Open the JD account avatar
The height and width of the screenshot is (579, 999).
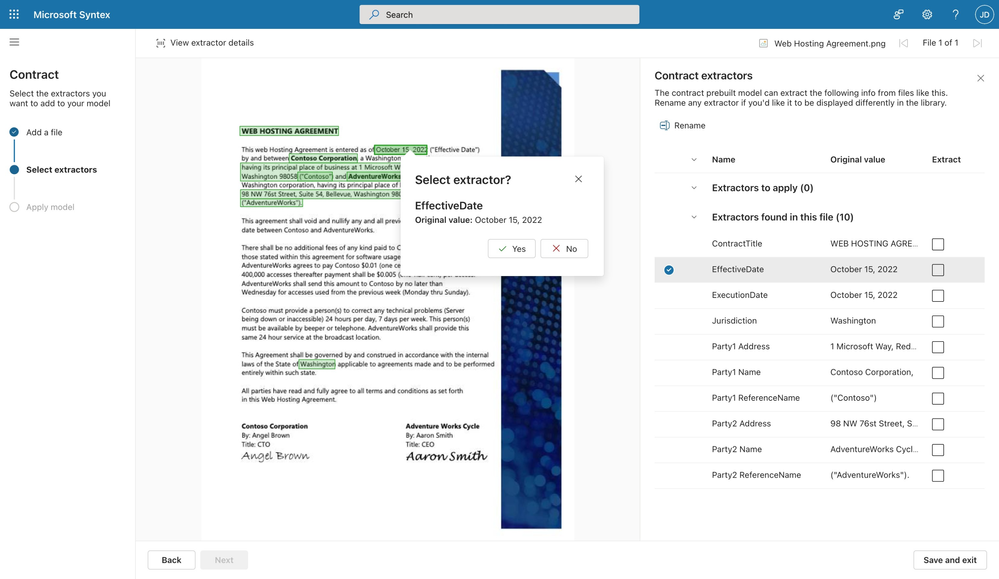point(984,15)
